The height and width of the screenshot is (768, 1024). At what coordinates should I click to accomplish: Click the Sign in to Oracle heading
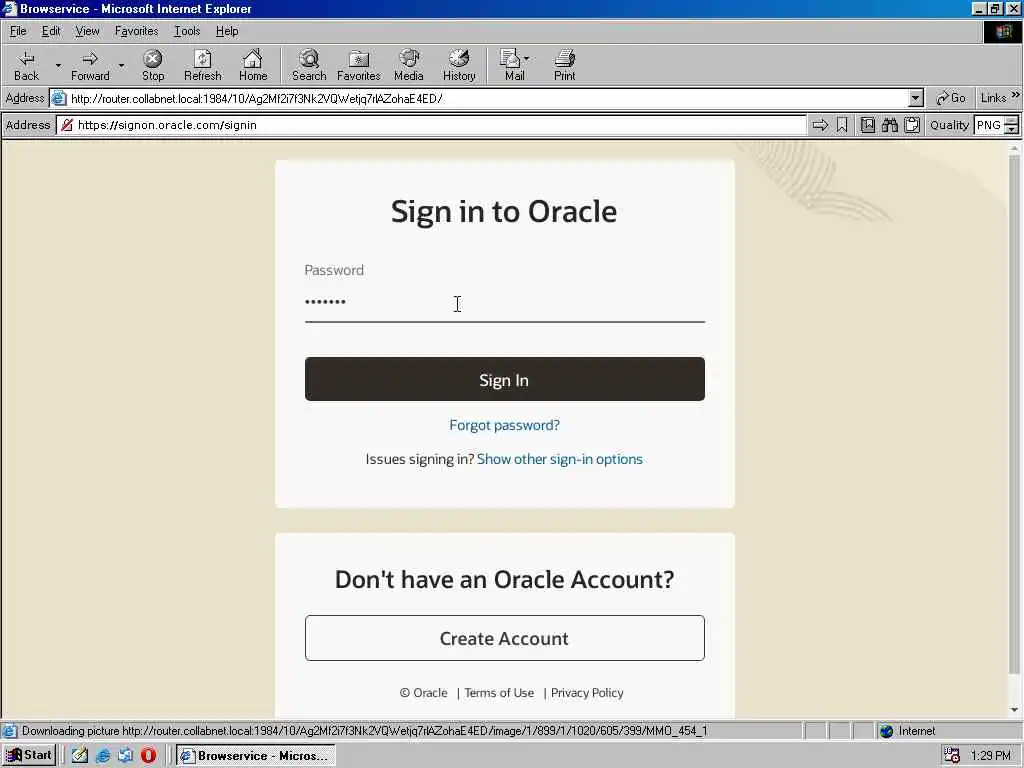(504, 211)
